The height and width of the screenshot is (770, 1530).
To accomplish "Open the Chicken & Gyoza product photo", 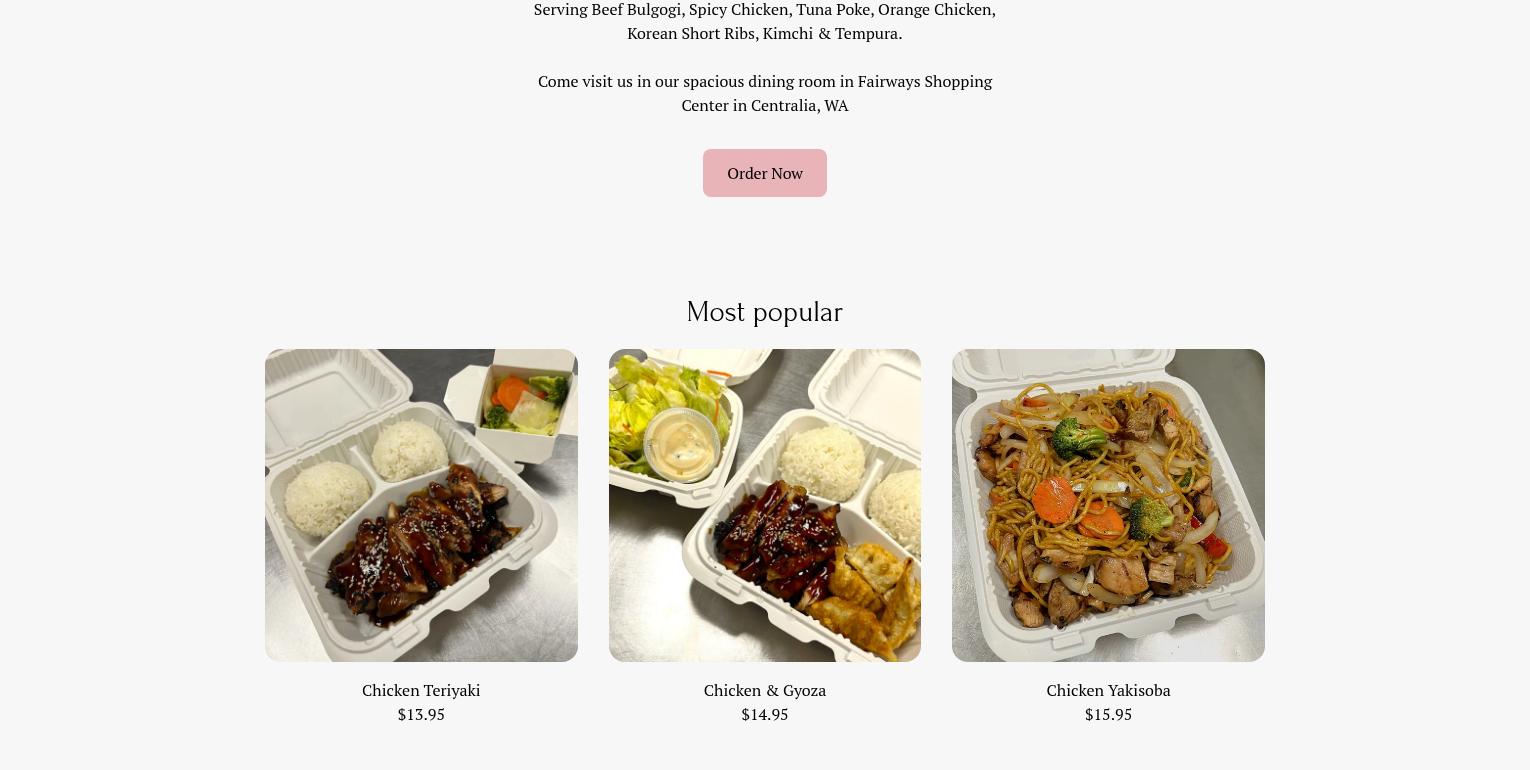I will click(765, 505).
